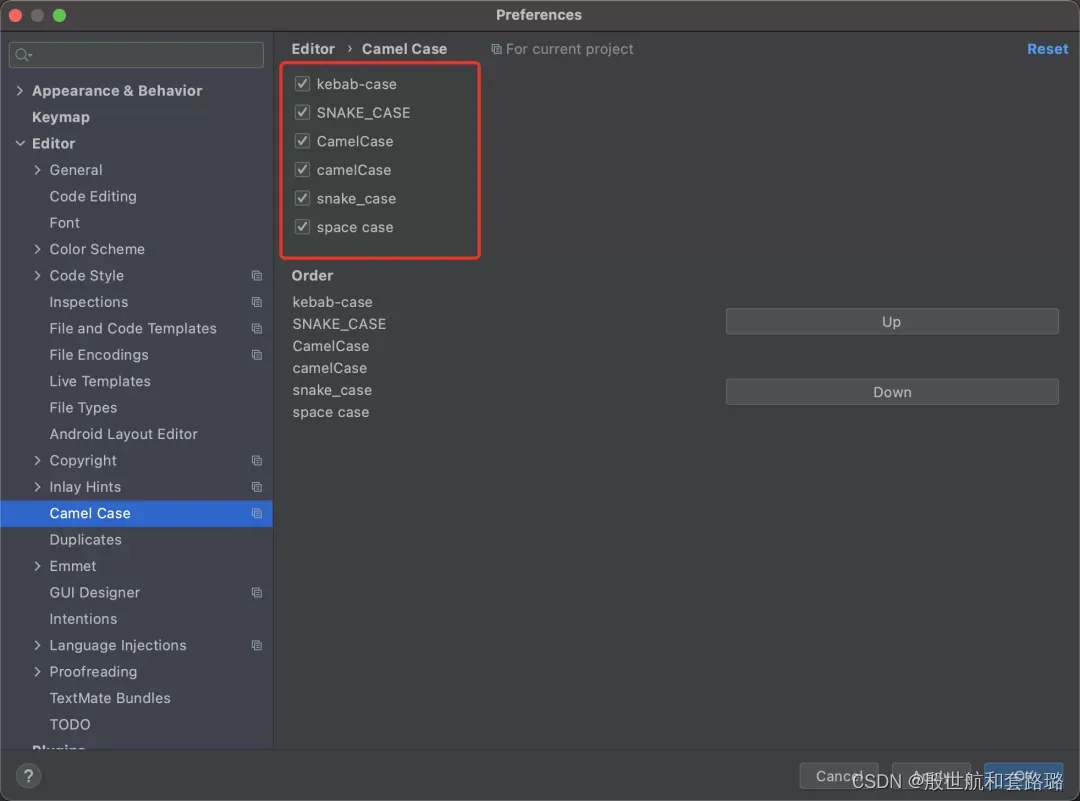Open help with the question mark button
This screenshot has width=1080, height=801.
click(x=28, y=776)
